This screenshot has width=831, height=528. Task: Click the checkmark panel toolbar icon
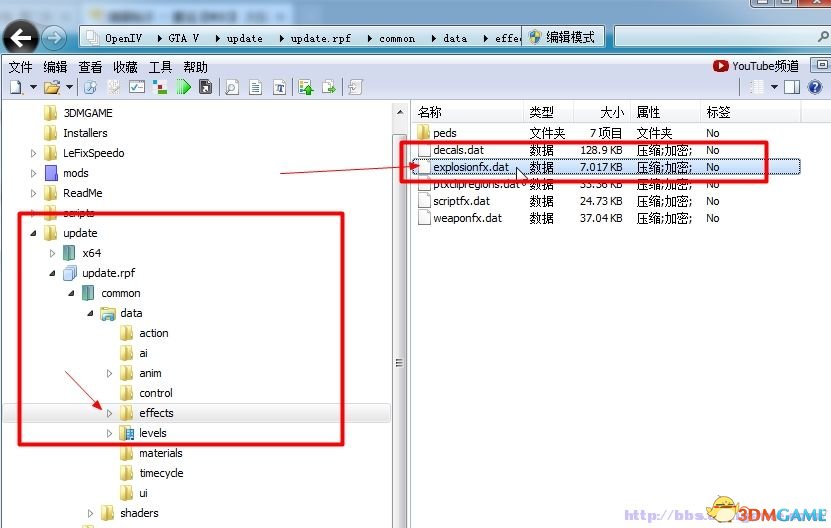coord(137,87)
